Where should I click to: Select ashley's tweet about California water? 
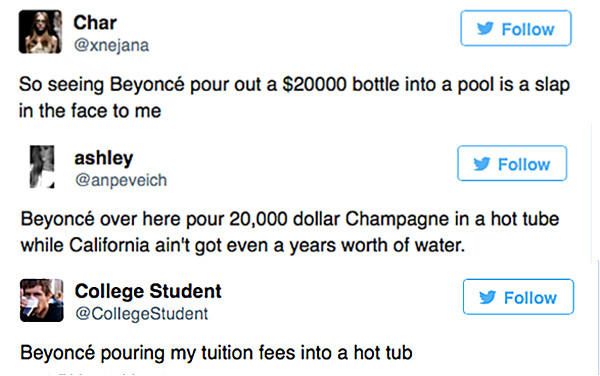290,232
